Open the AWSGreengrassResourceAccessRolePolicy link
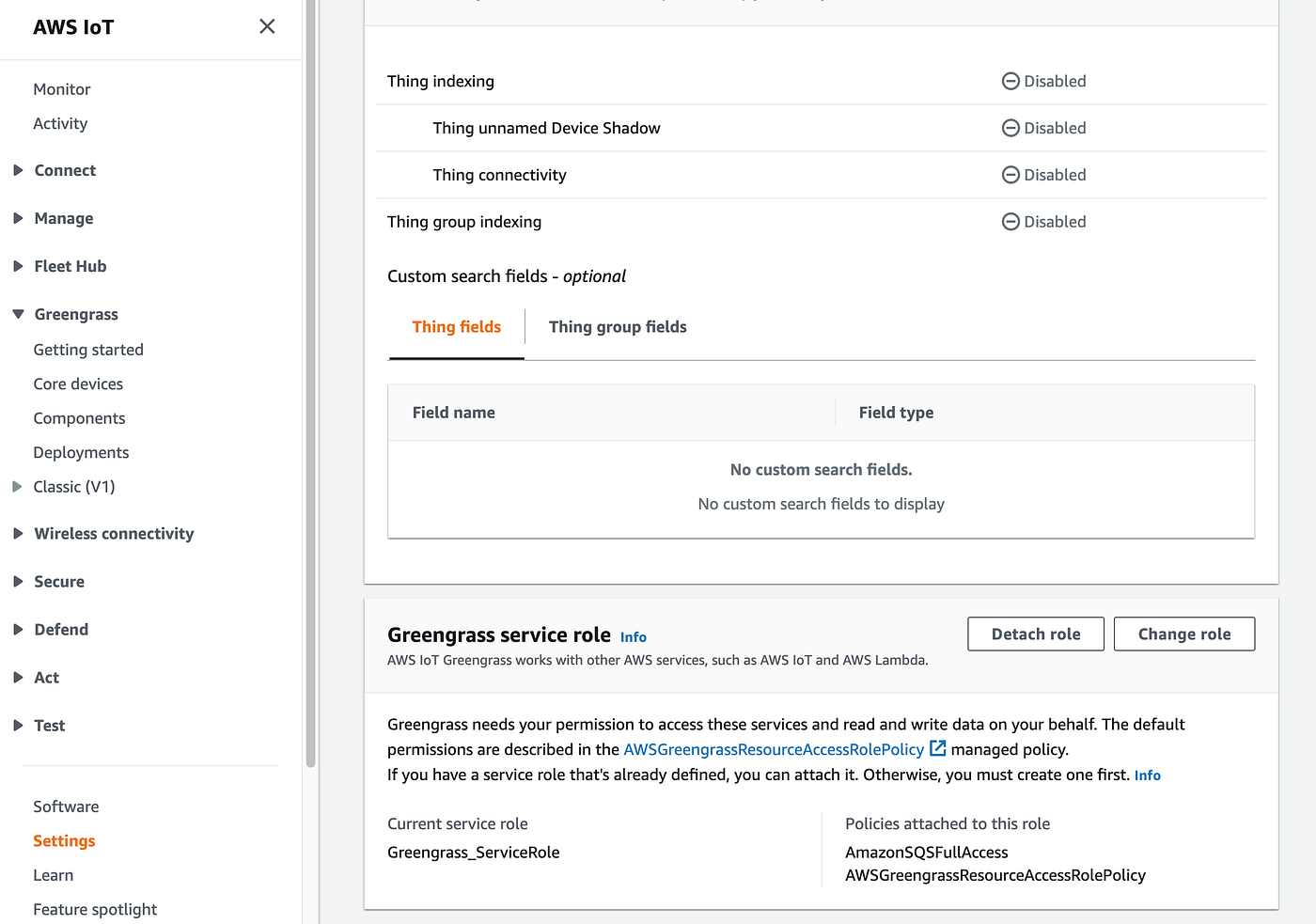The image size is (1316, 924). tap(774, 750)
